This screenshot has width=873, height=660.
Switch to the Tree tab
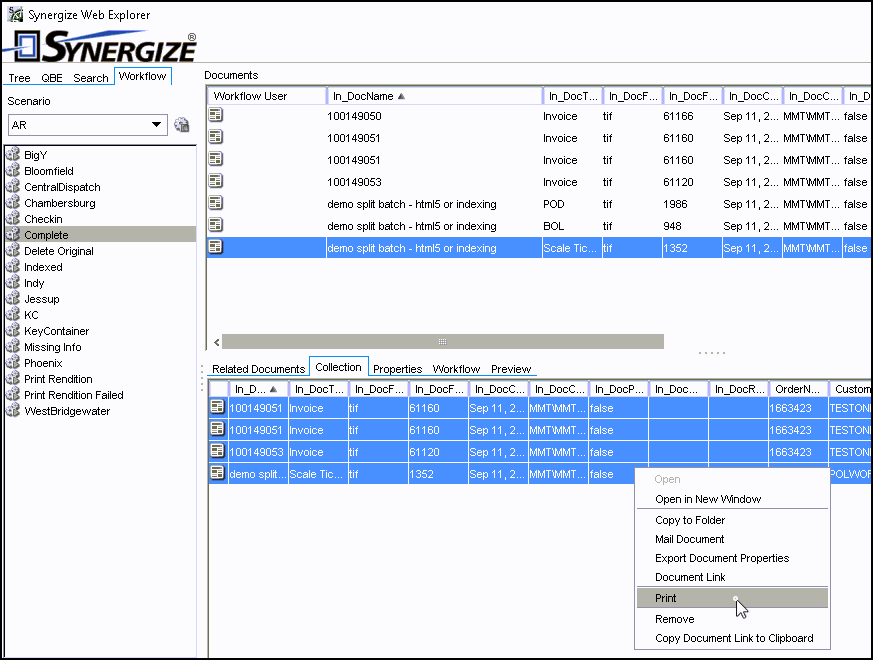click(19, 78)
